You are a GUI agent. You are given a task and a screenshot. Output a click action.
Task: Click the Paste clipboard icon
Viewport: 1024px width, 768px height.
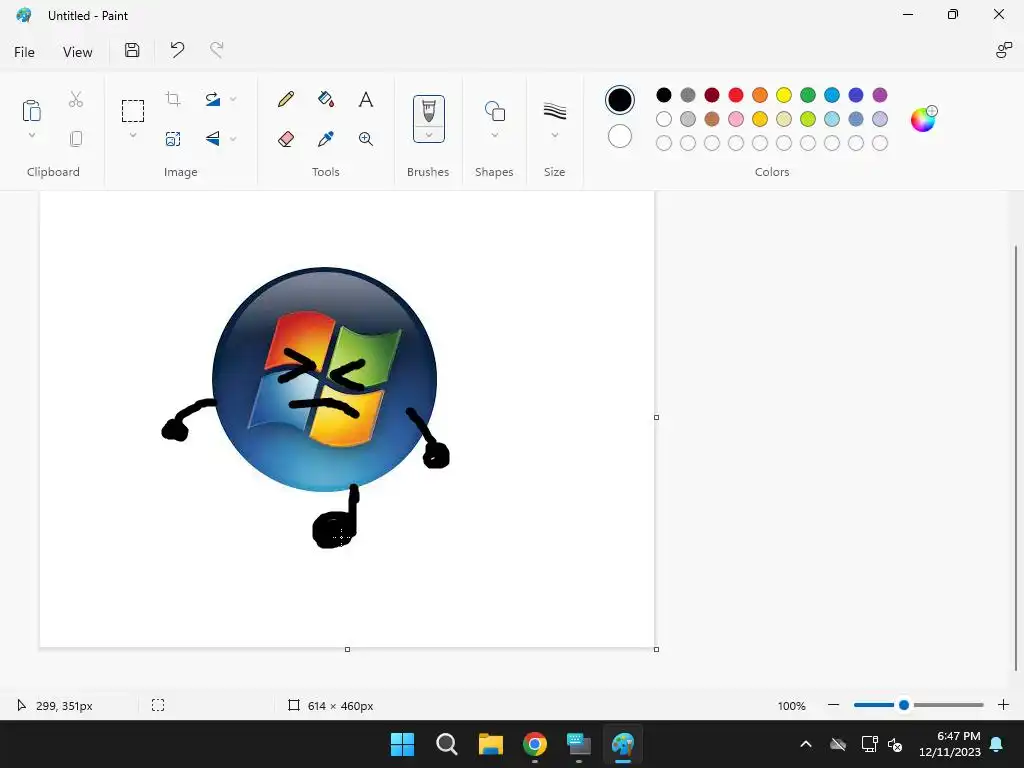click(x=31, y=111)
